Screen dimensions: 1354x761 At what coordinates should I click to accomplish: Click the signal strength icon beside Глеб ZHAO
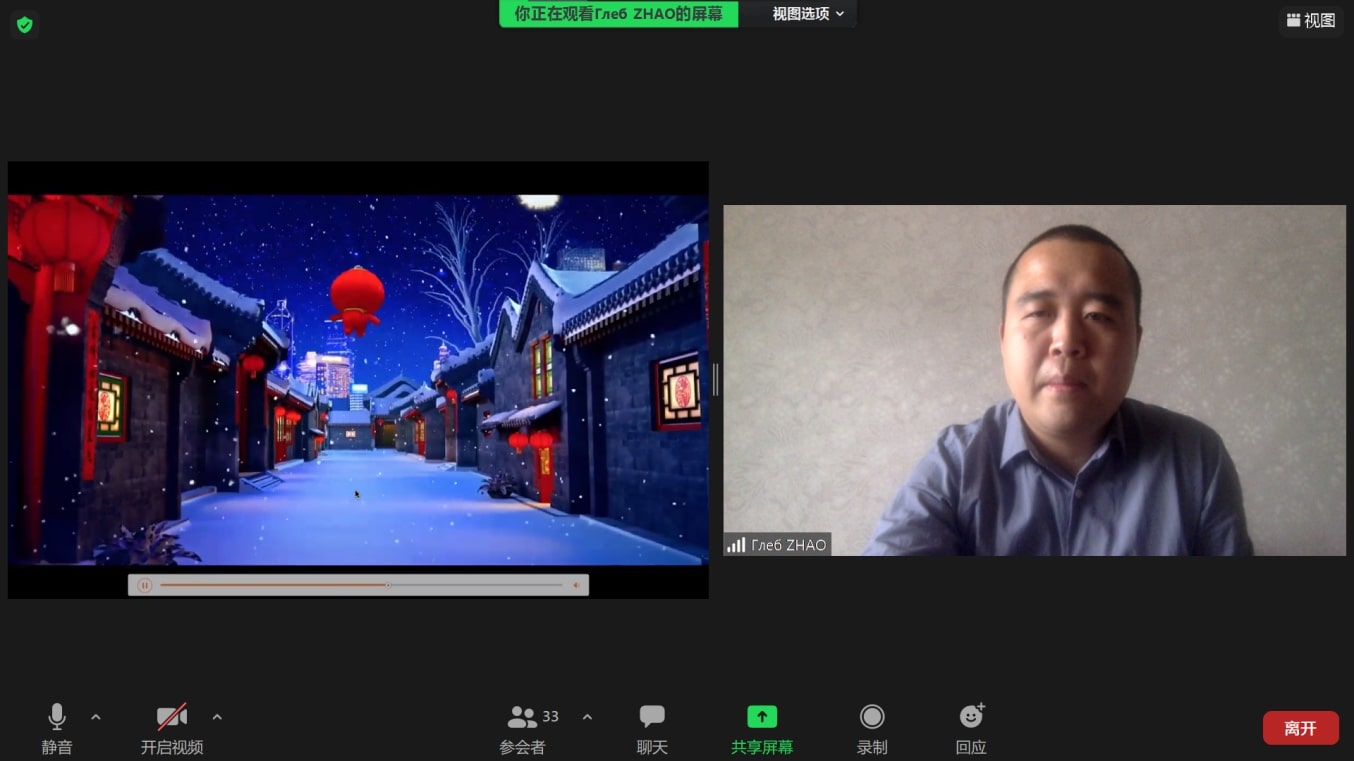point(736,545)
